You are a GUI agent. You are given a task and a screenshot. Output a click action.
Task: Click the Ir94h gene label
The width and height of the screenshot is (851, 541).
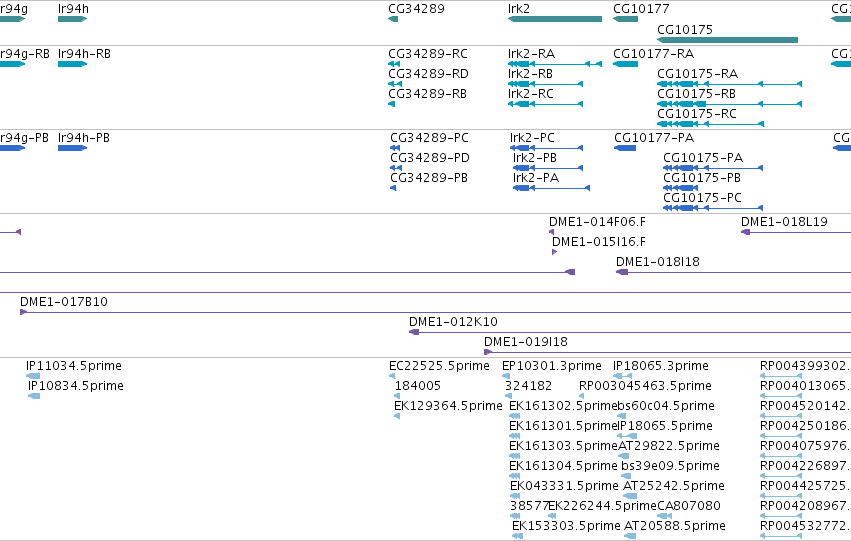[x=73, y=9]
